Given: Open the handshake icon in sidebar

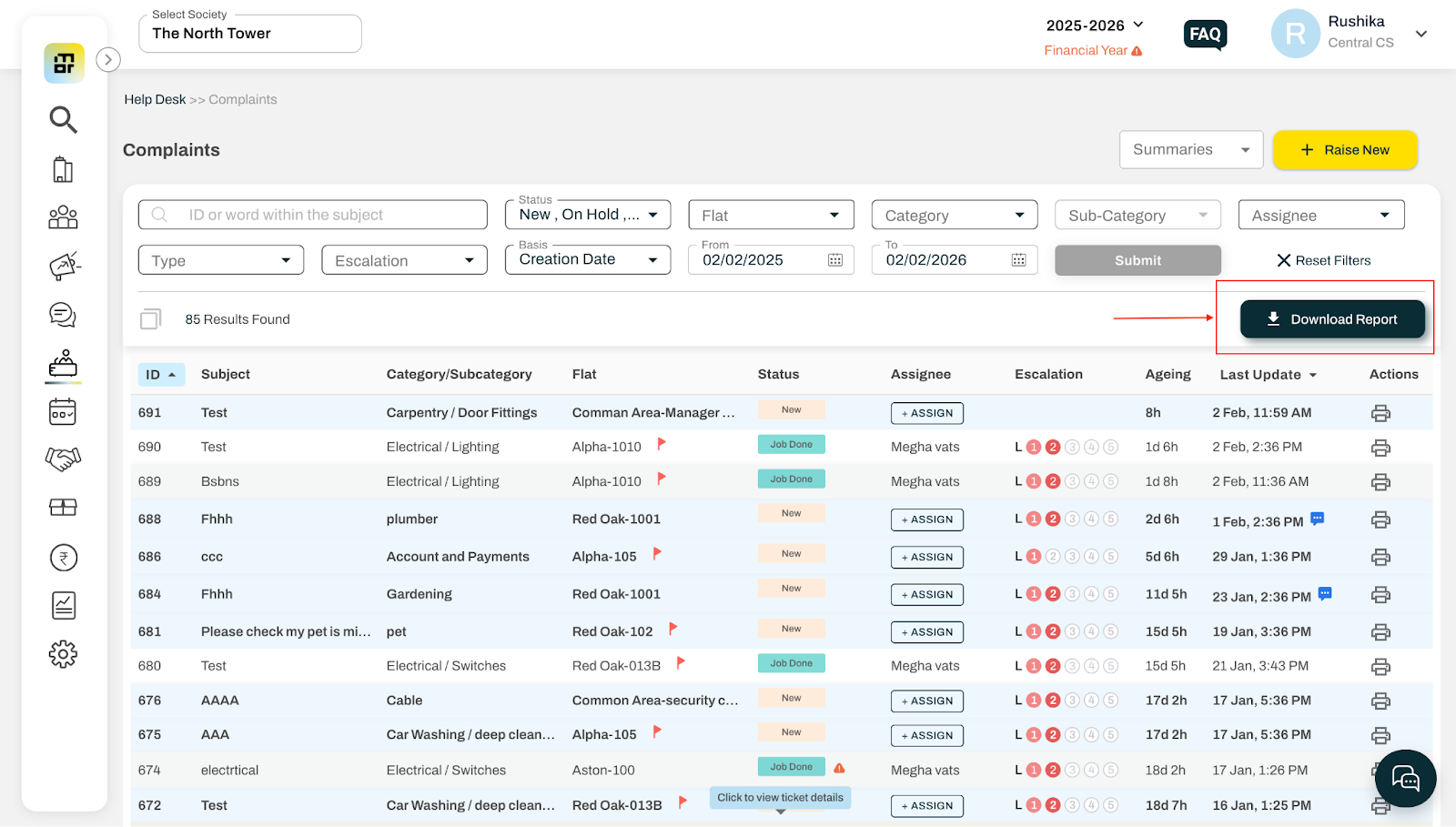Looking at the screenshot, I should point(63,459).
